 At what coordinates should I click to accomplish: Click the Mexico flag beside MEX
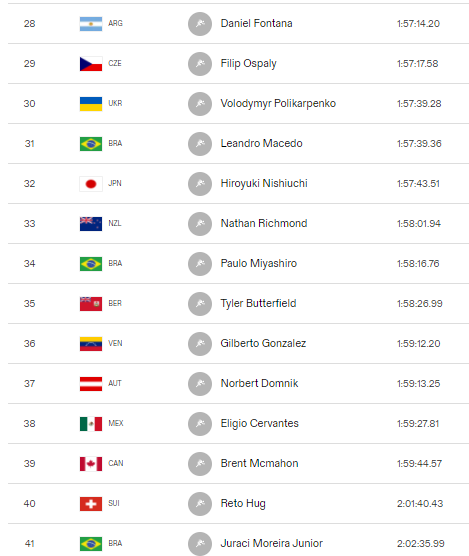click(x=91, y=424)
